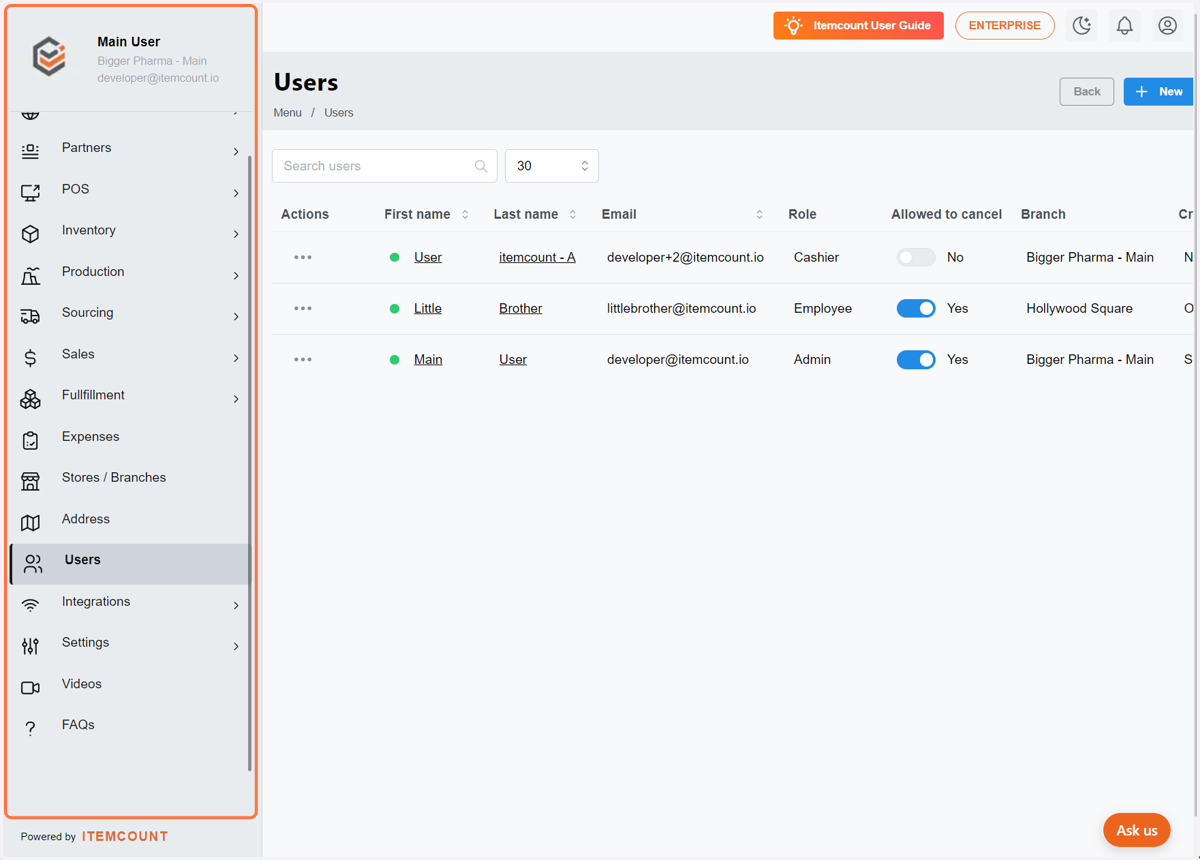Toggle dark mode moon icon
This screenshot has height=860, width=1200.
tap(1082, 26)
